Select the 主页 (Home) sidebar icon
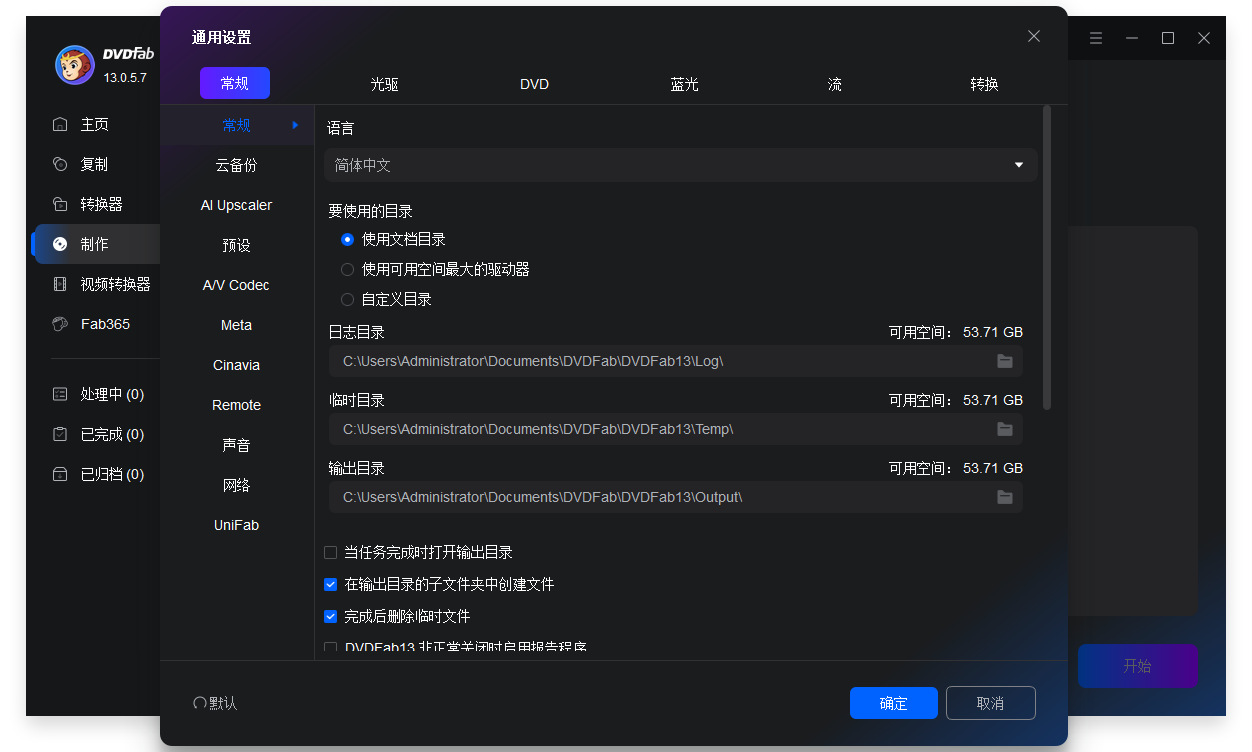The image size is (1252, 752). pyautogui.click(x=60, y=124)
